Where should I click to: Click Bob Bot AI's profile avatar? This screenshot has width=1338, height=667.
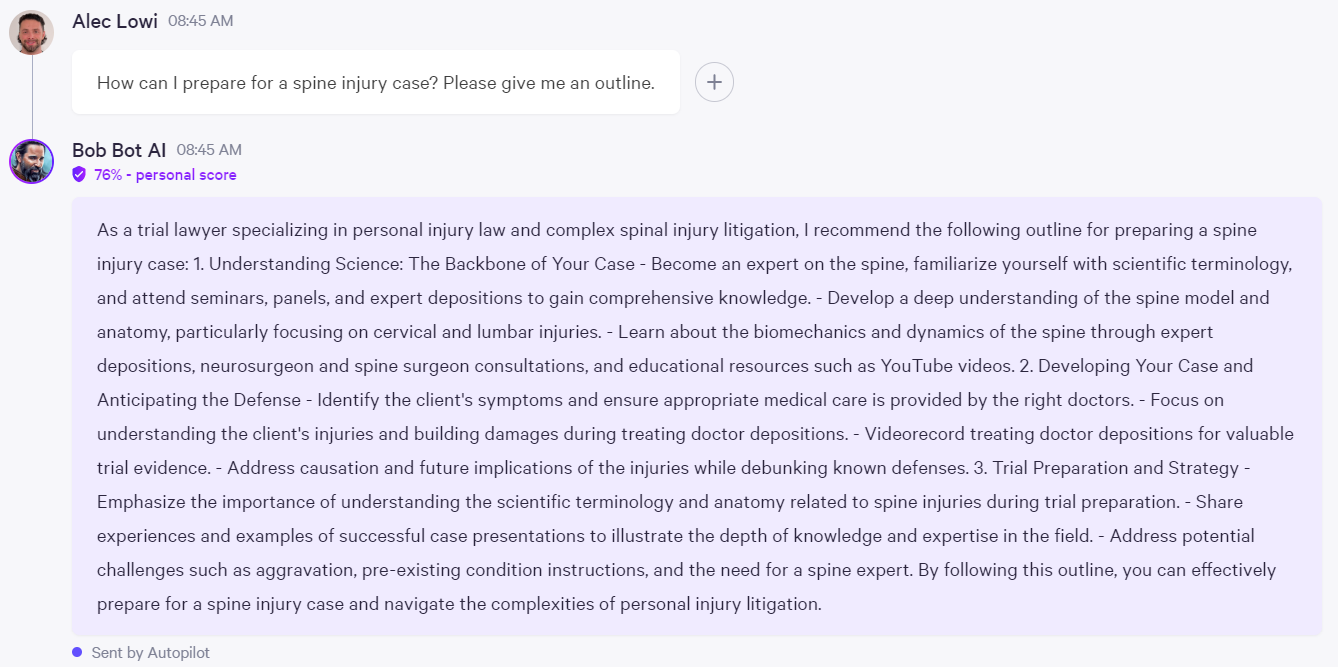pyautogui.click(x=31, y=161)
